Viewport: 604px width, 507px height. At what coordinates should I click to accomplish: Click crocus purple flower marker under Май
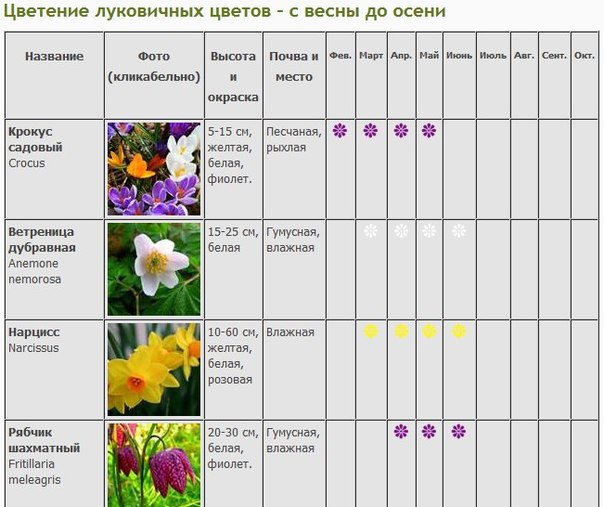429,131
